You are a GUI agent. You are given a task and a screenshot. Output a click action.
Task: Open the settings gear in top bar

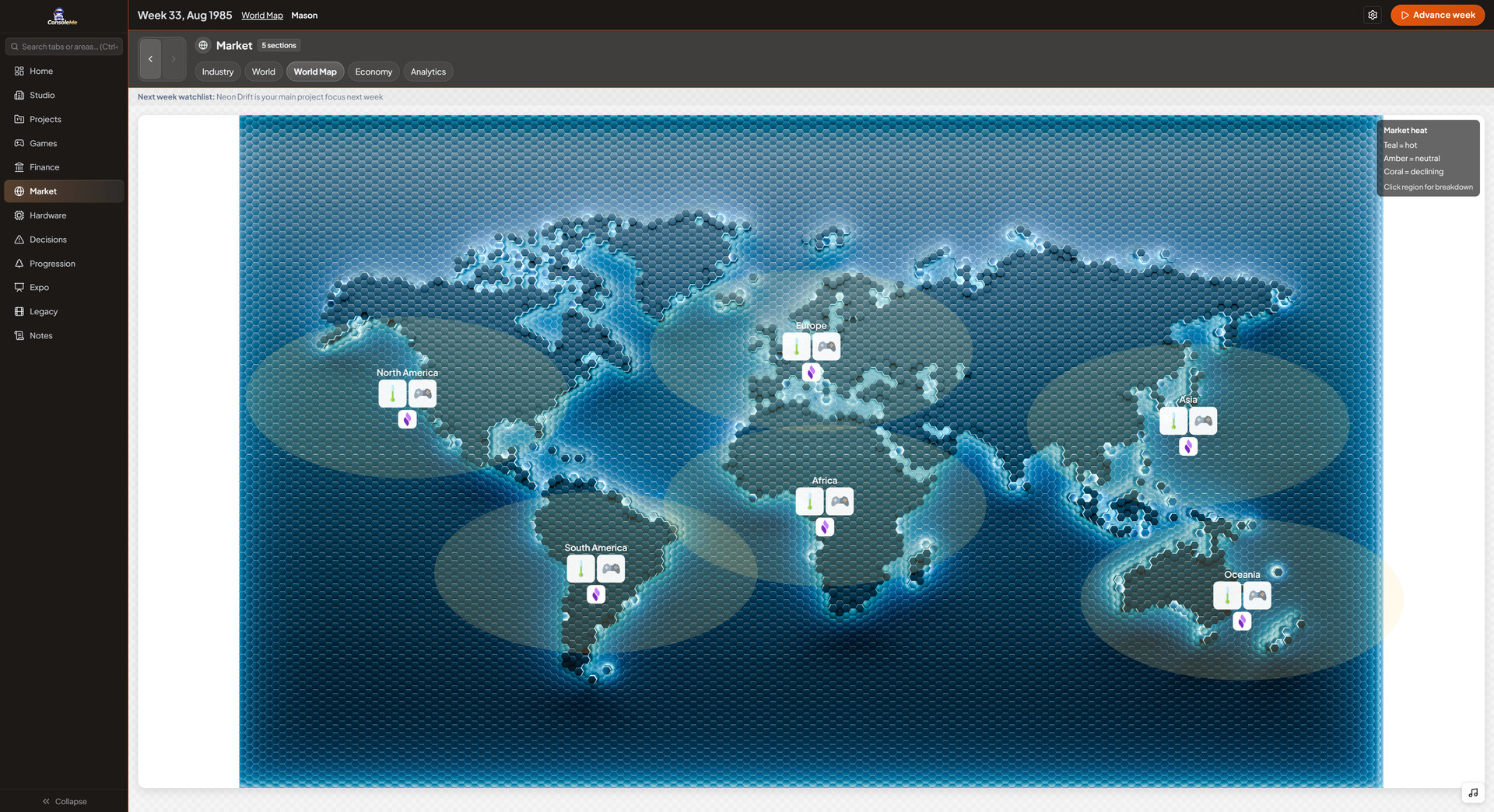pos(1373,15)
